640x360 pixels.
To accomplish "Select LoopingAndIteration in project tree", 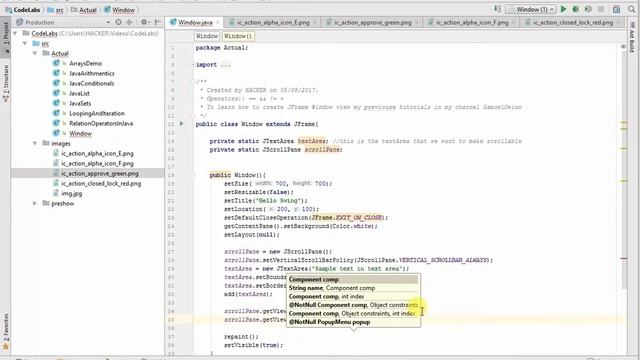I will coord(97,113).
